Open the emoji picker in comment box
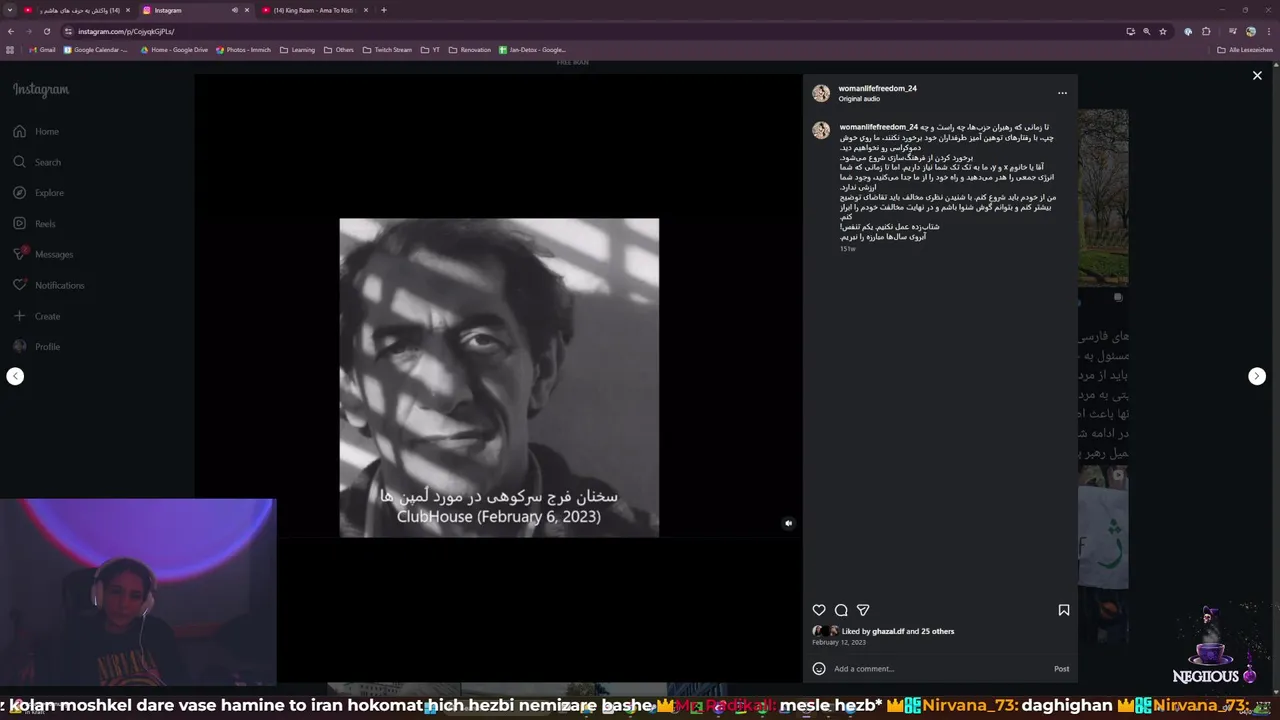This screenshot has width=1280, height=720. coord(819,669)
